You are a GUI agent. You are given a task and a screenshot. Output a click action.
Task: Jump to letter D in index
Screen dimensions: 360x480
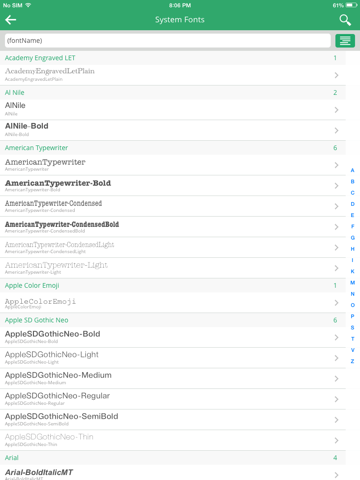point(352,204)
